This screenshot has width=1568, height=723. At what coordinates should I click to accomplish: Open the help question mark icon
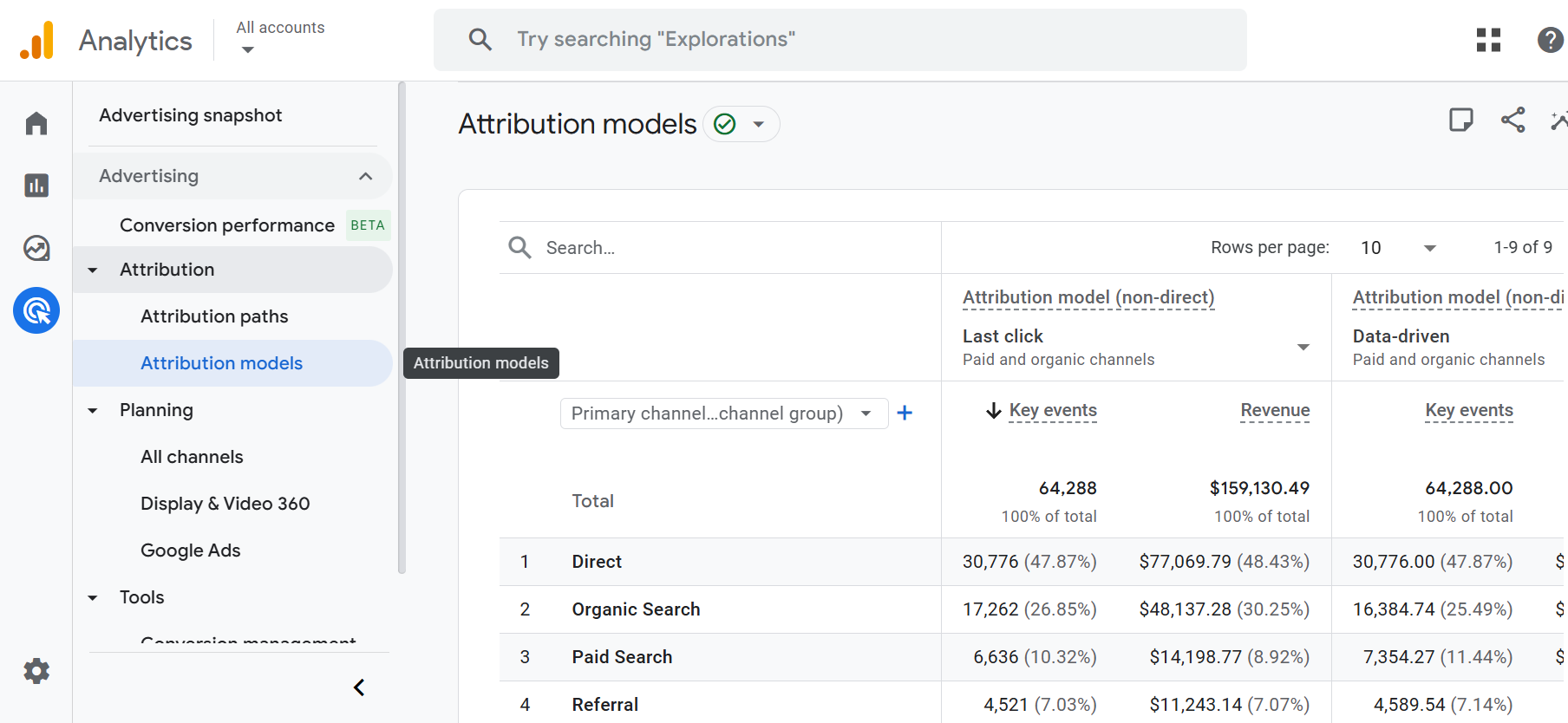coord(1550,40)
